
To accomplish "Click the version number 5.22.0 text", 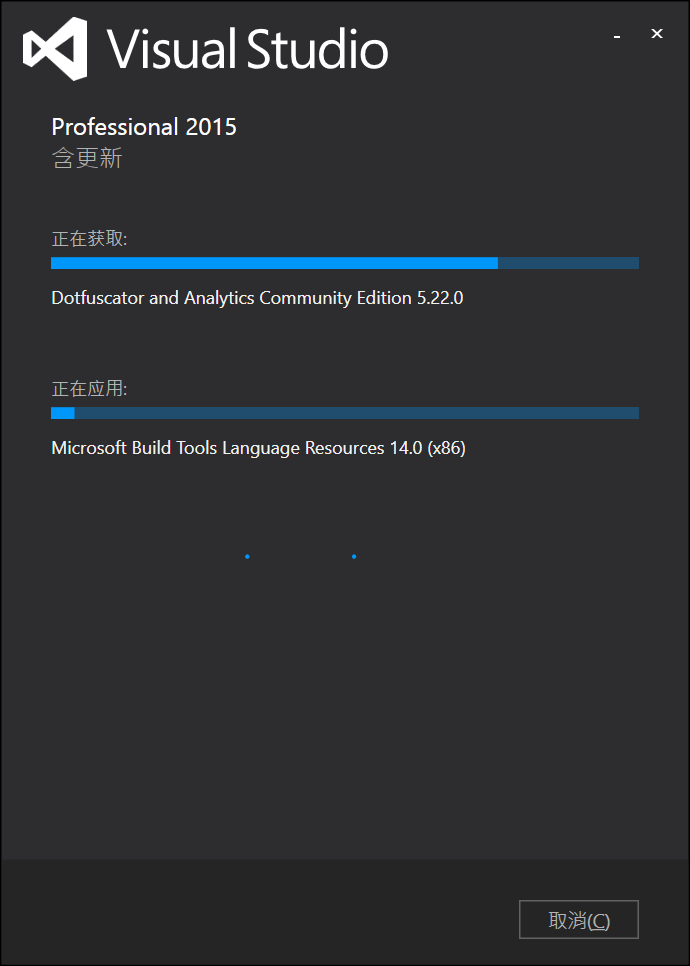I will coord(440,298).
